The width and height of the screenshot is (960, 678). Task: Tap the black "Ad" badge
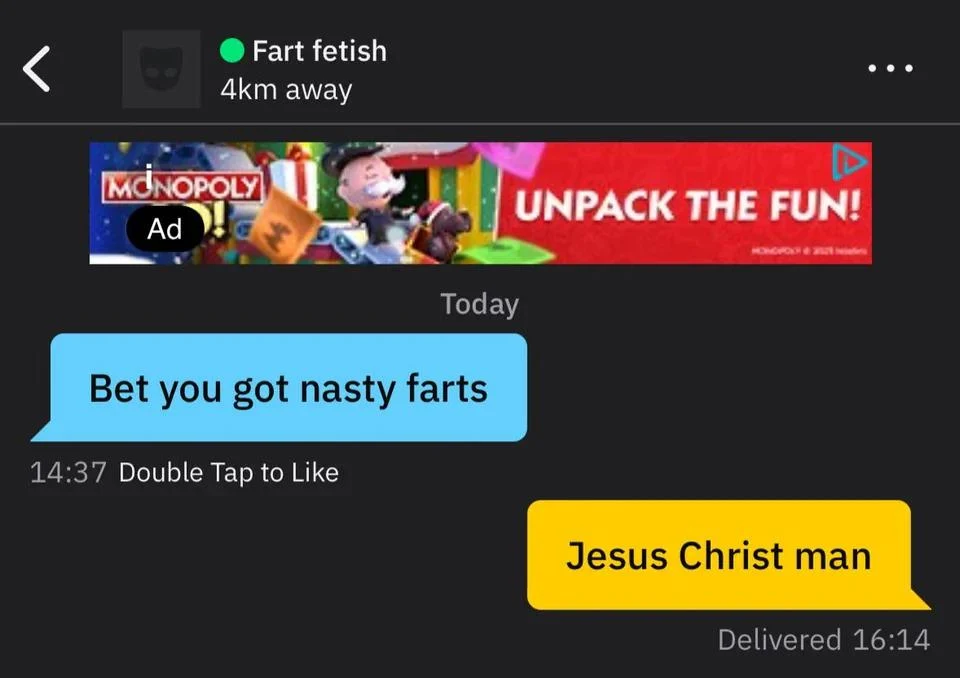(165, 228)
